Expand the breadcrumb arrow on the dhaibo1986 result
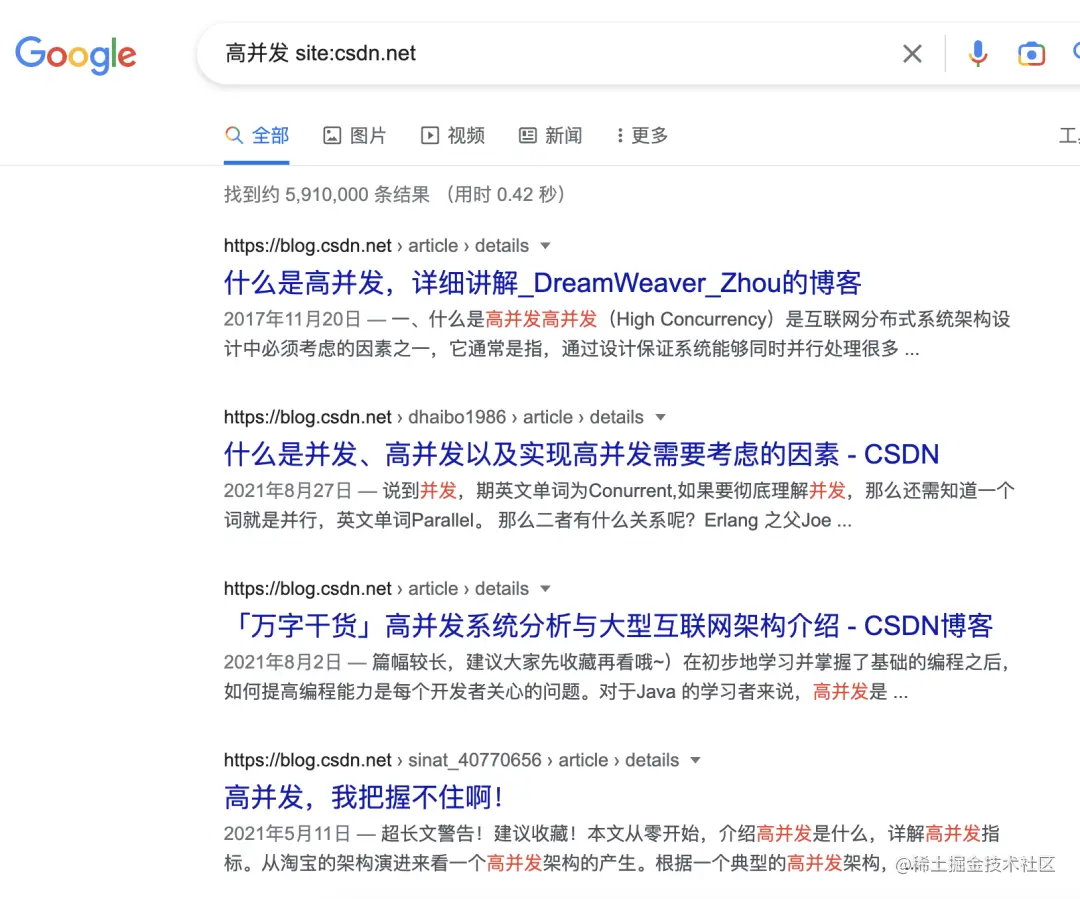Screen dimensions: 1080x899 pos(659,417)
